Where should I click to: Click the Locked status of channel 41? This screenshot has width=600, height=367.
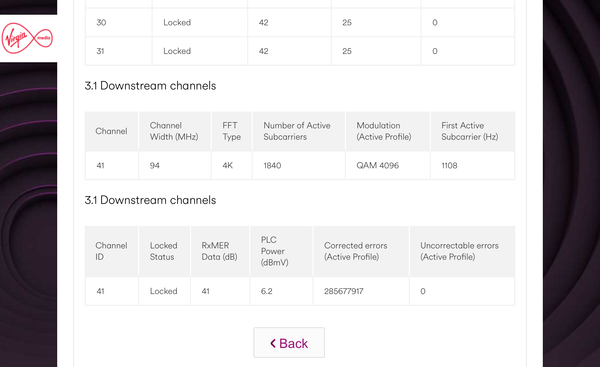coord(163,291)
